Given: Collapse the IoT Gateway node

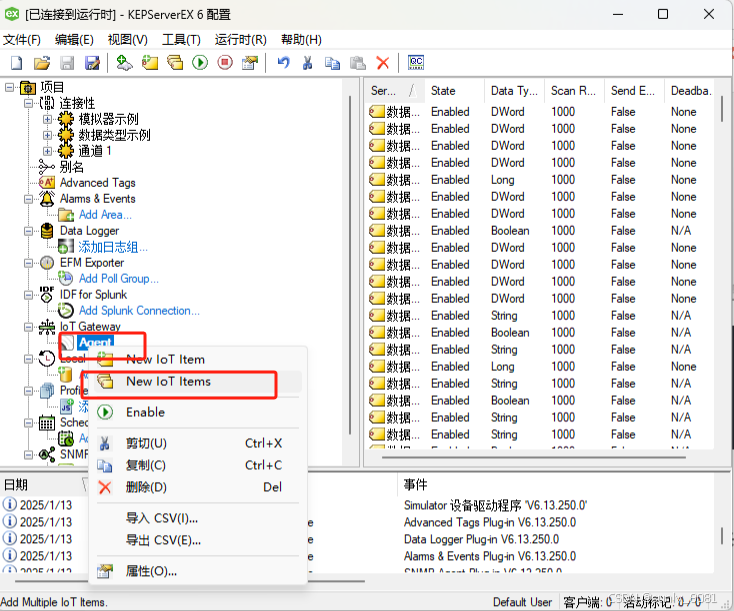Looking at the screenshot, I should coord(28,327).
